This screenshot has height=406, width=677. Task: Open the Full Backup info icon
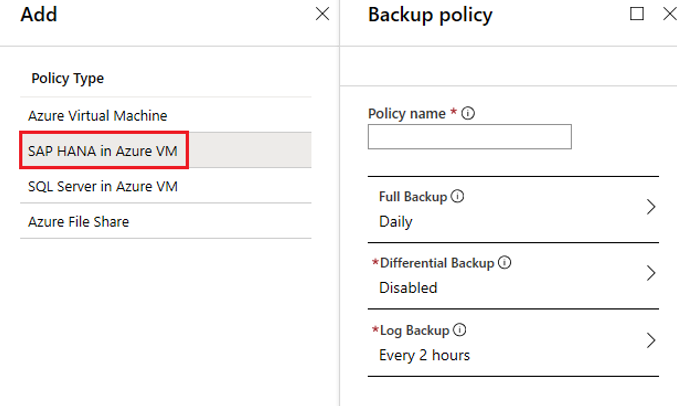458,197
